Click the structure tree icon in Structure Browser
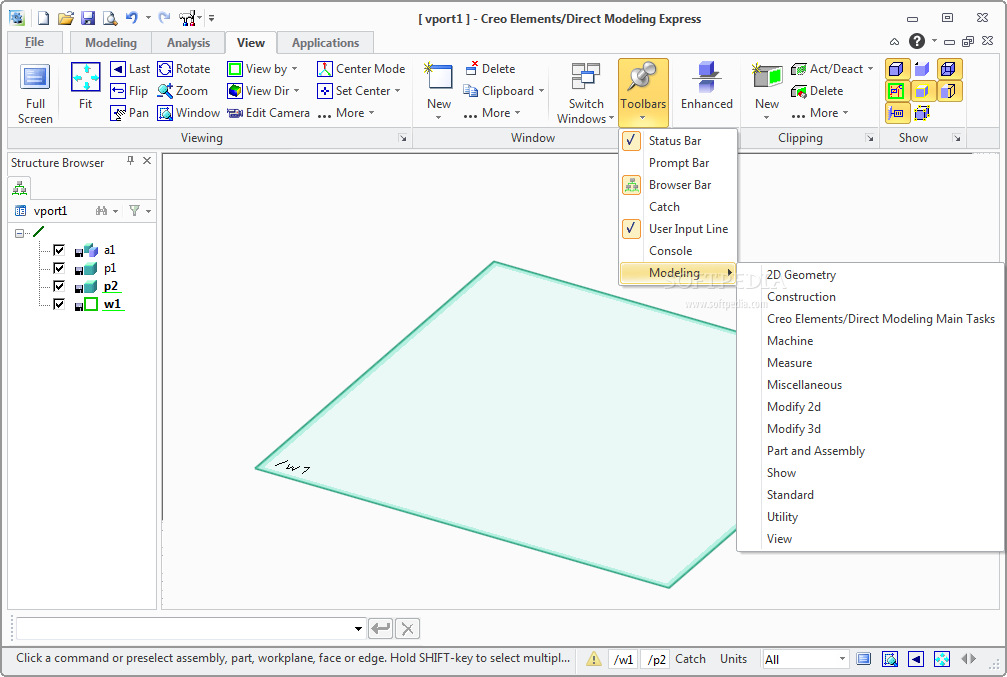This screenshot has height=677, width=1007. (20, 188)
